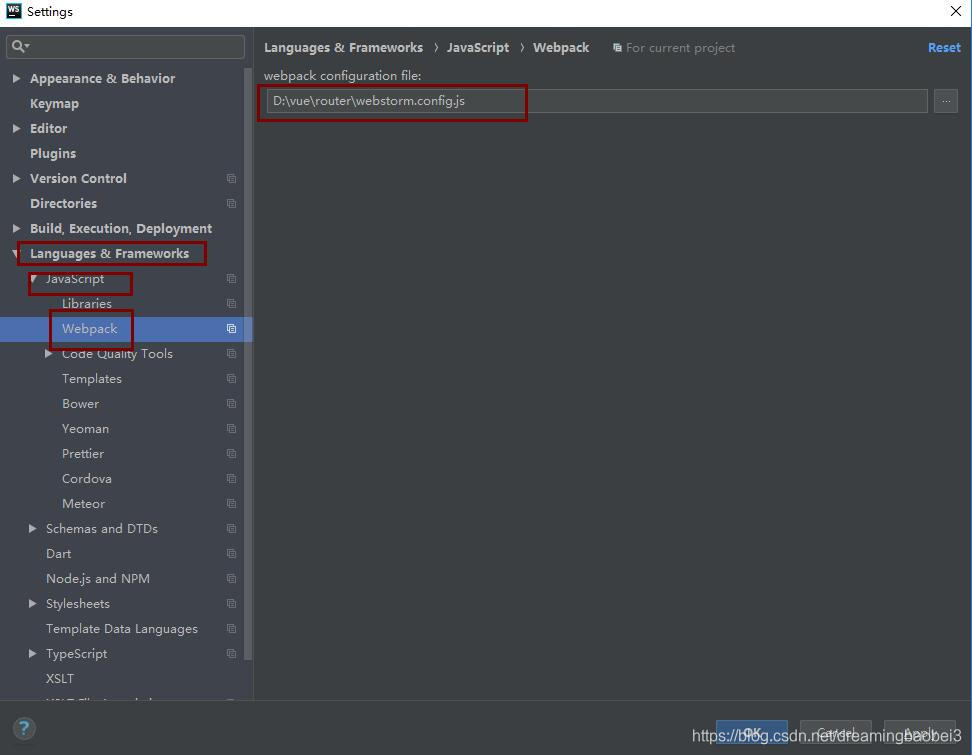Expand the TypeScript node arrow
972x755 pixels.
coord(32,653)
